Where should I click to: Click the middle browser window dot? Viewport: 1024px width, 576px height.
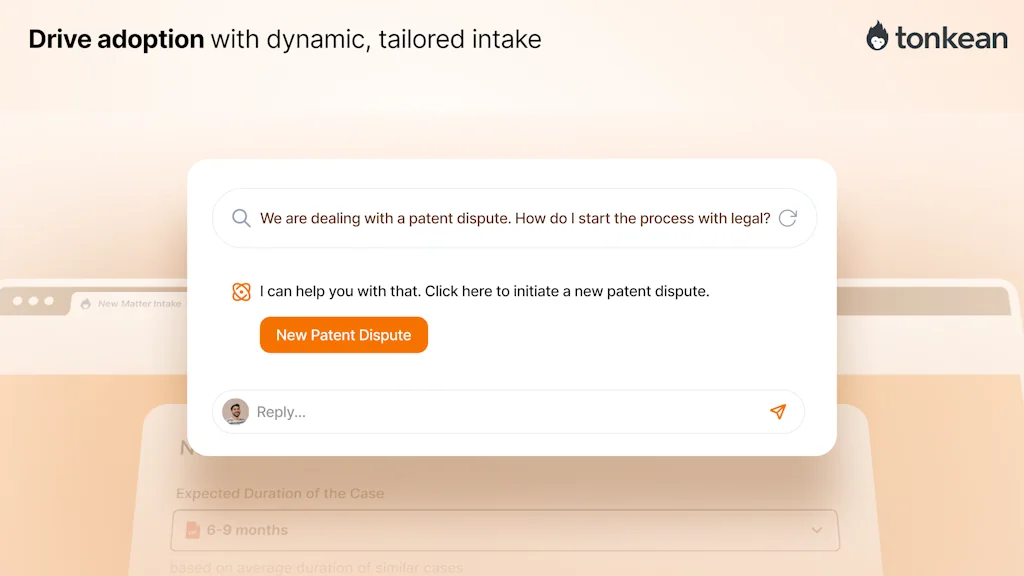pos(35,298)
